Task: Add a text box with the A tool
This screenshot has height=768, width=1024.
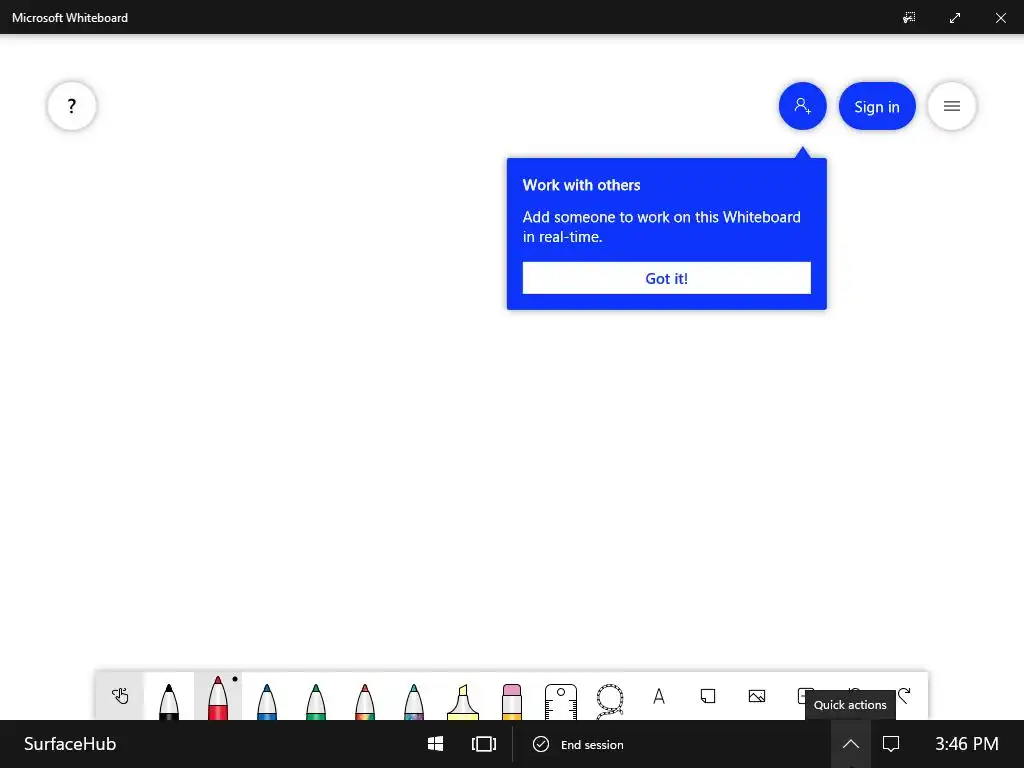Action: coord(659,696)
